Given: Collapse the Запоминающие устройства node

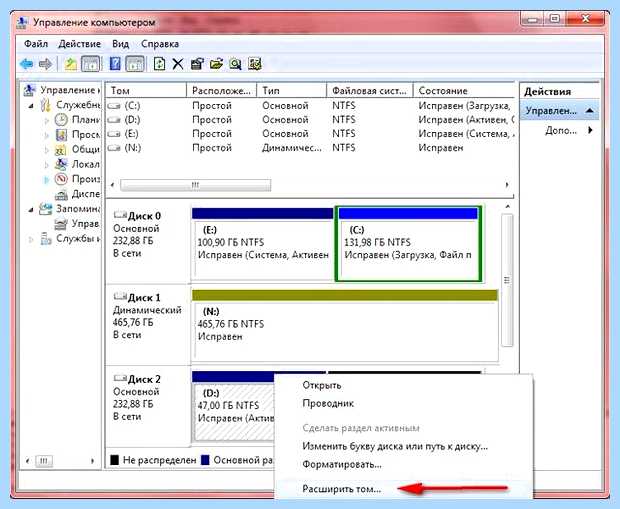Looking at the screenshot, I should pos(31,209).
